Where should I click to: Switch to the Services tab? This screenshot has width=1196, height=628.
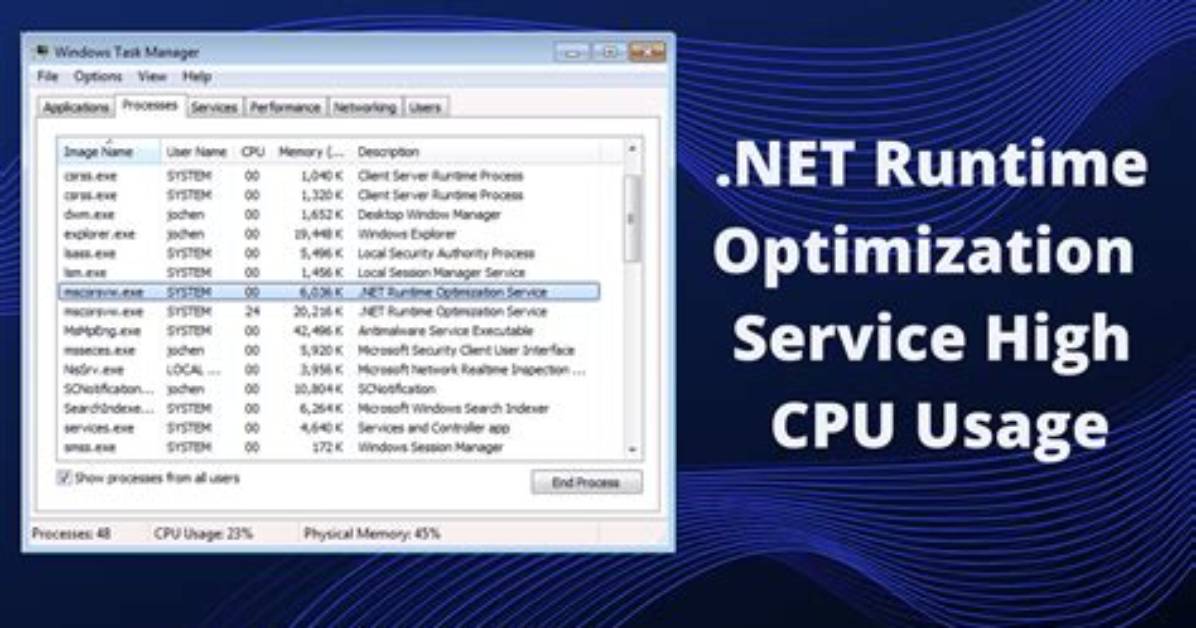coord(214,108)
